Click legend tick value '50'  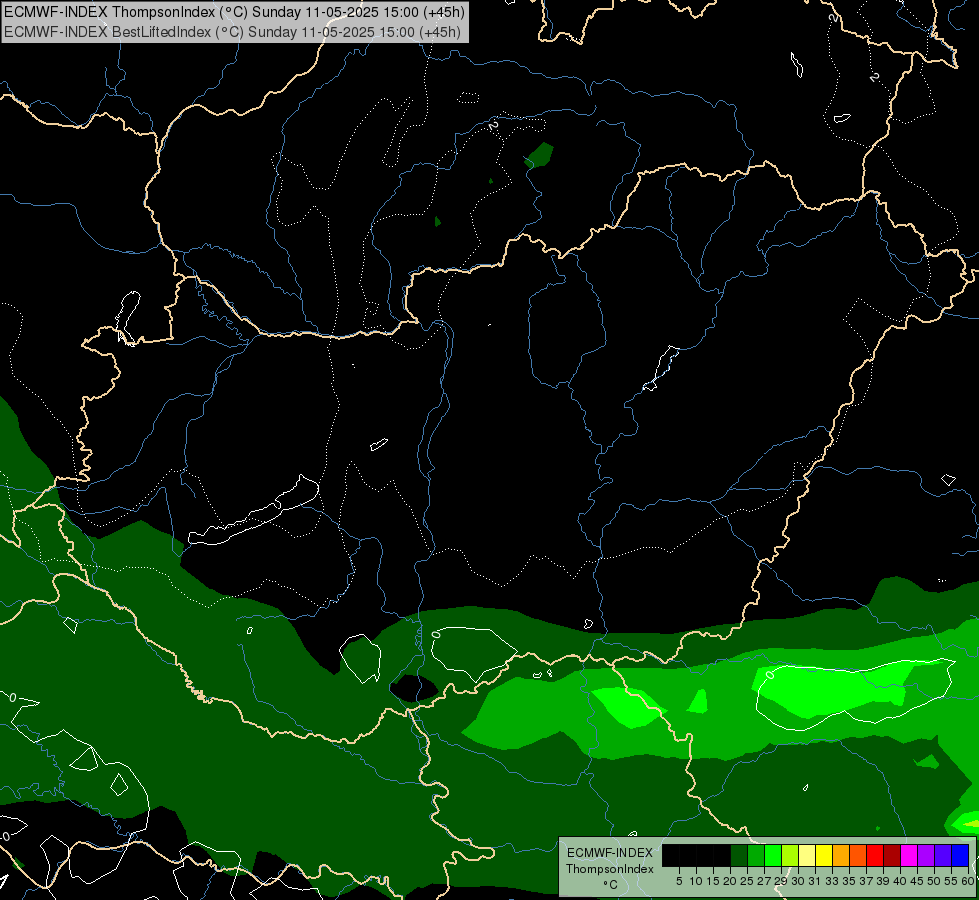coord(933,881)
